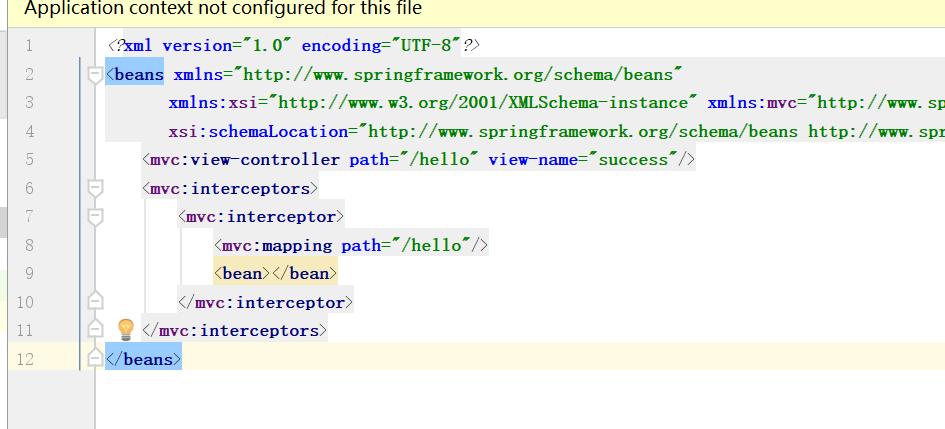Click the yellow lightbulb quick-fix icon
Screen dimensions: 945x429
125,330
